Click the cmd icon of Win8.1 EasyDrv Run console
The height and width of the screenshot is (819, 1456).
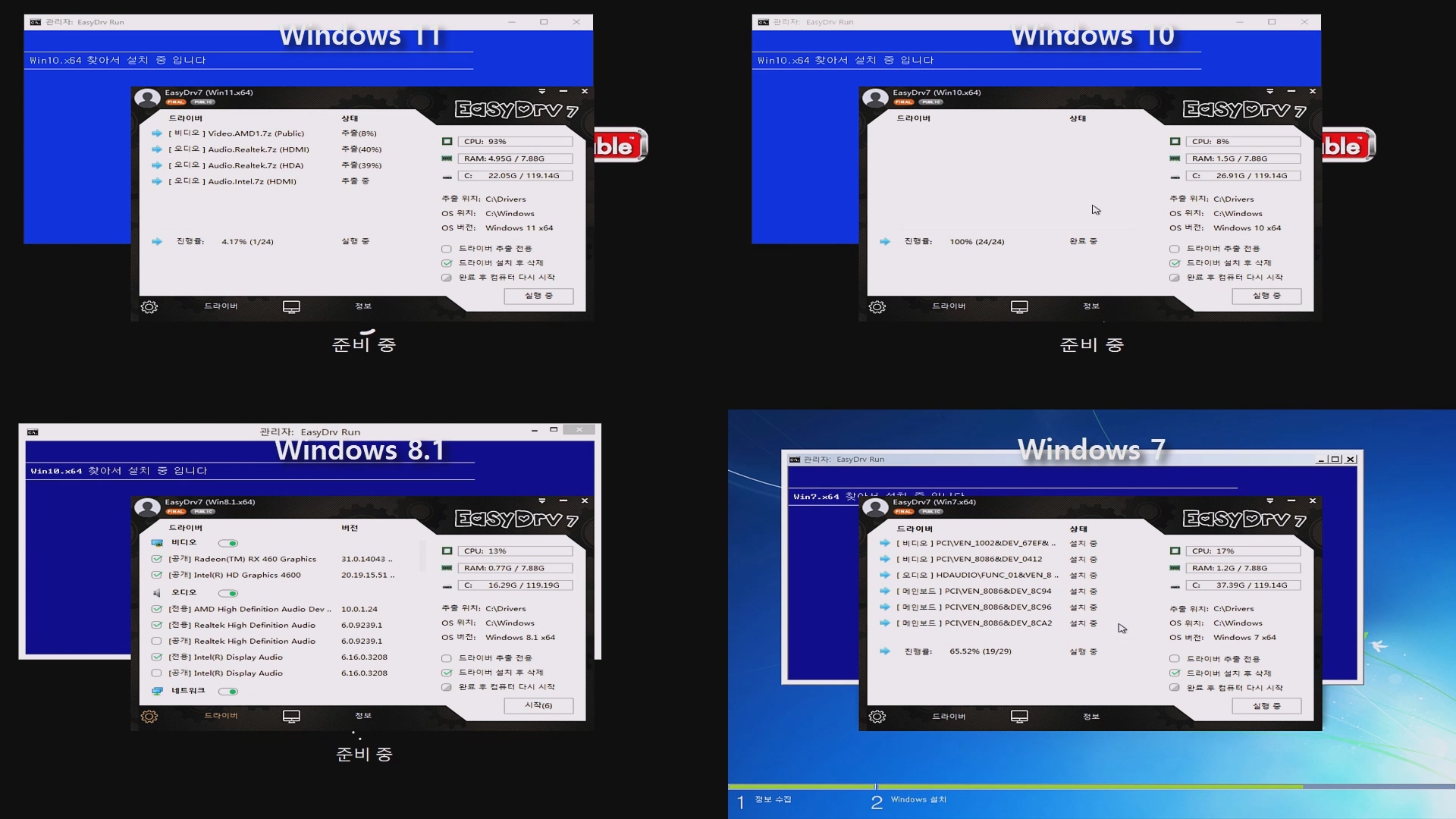[33, 432]
